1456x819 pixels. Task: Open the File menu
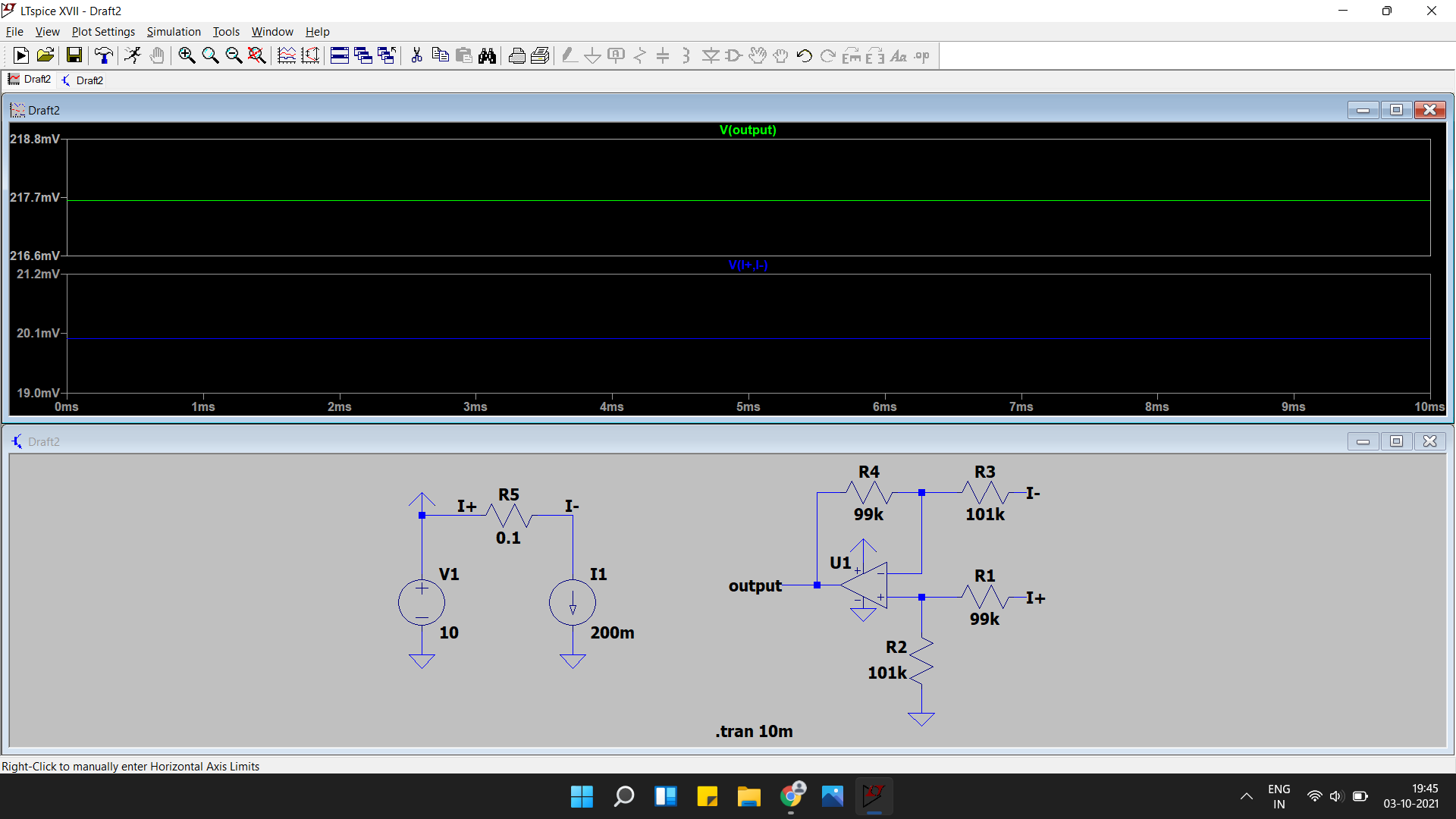[x=14, y=32]
